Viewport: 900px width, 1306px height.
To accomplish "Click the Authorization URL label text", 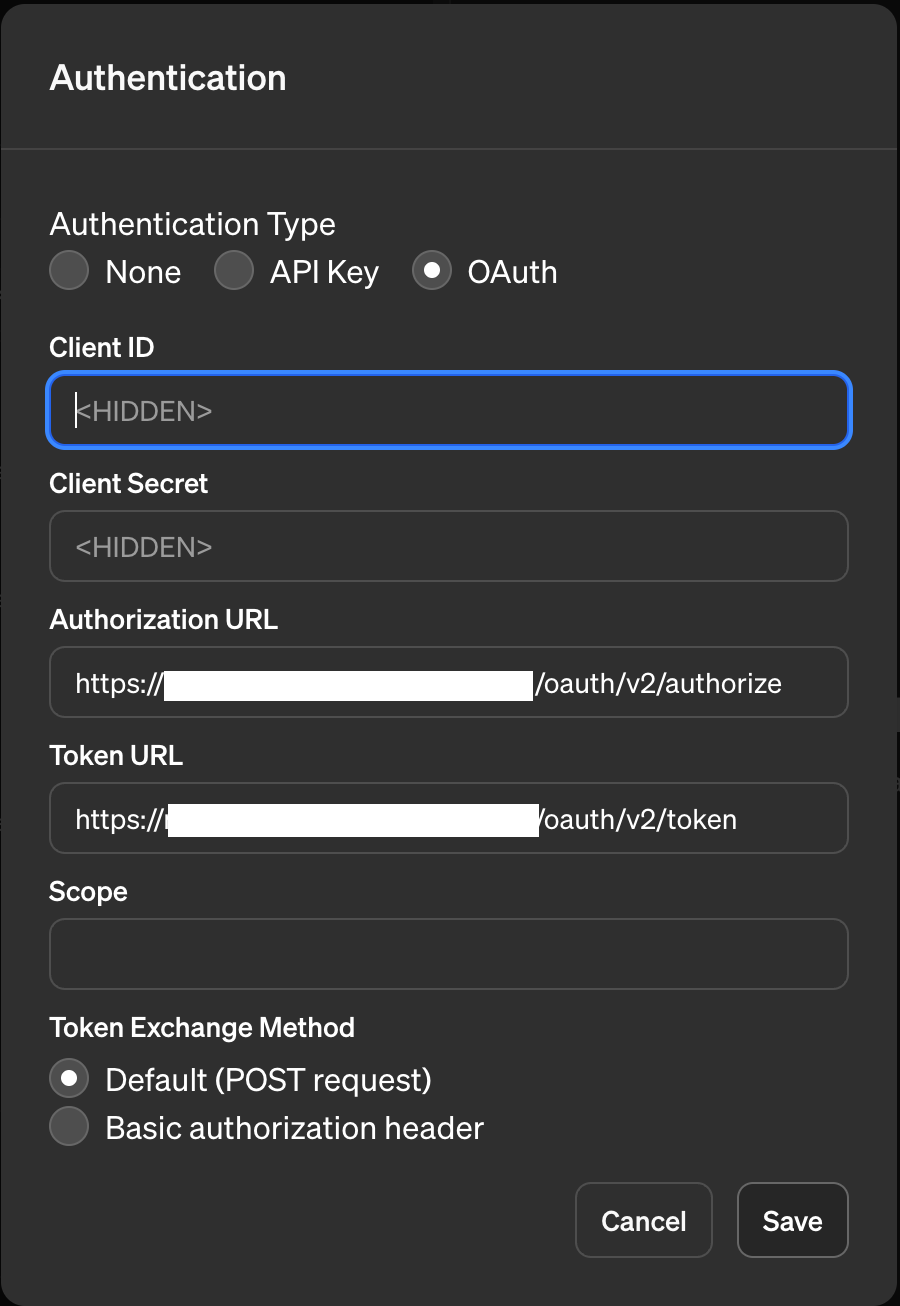I will (164, 619).
